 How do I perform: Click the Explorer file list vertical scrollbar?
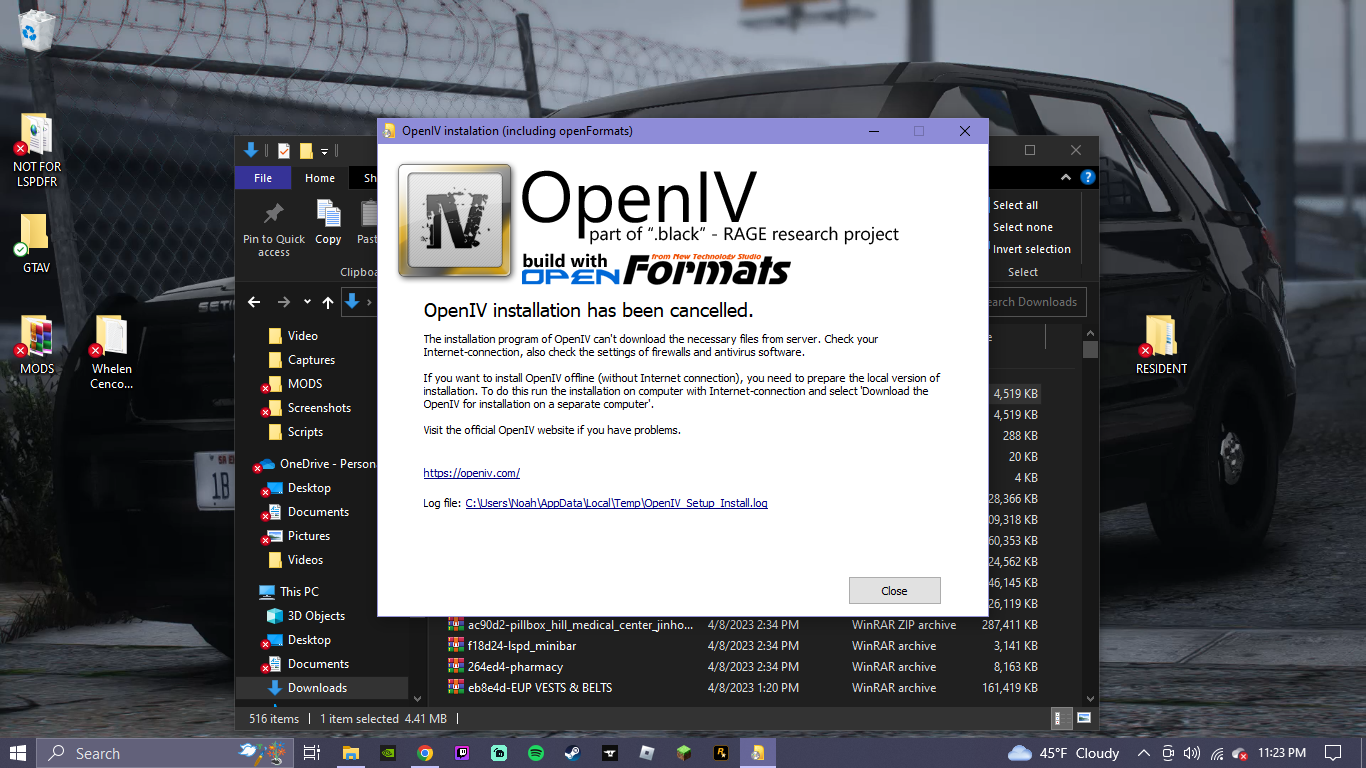[1090, 349]
